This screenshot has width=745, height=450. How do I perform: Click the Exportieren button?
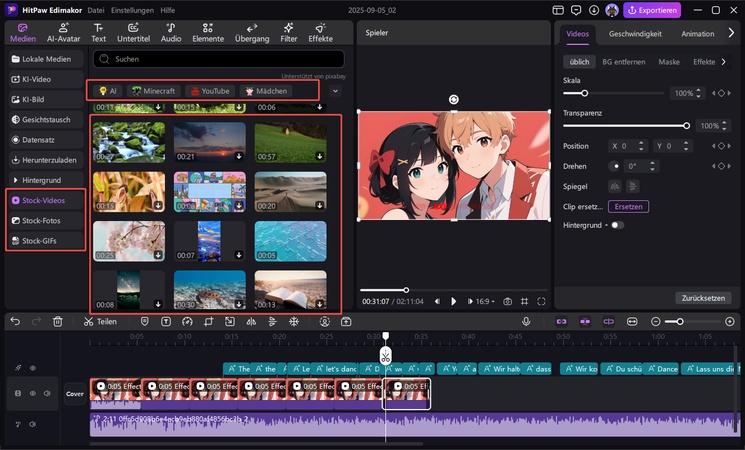(x=652, y=10)
